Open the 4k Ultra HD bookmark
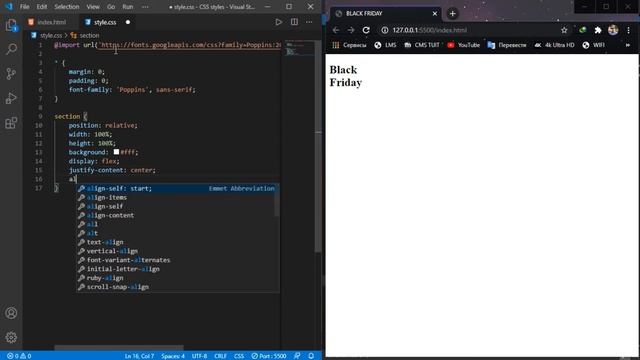This screenshot has height=360, width=640. [554, 45]
